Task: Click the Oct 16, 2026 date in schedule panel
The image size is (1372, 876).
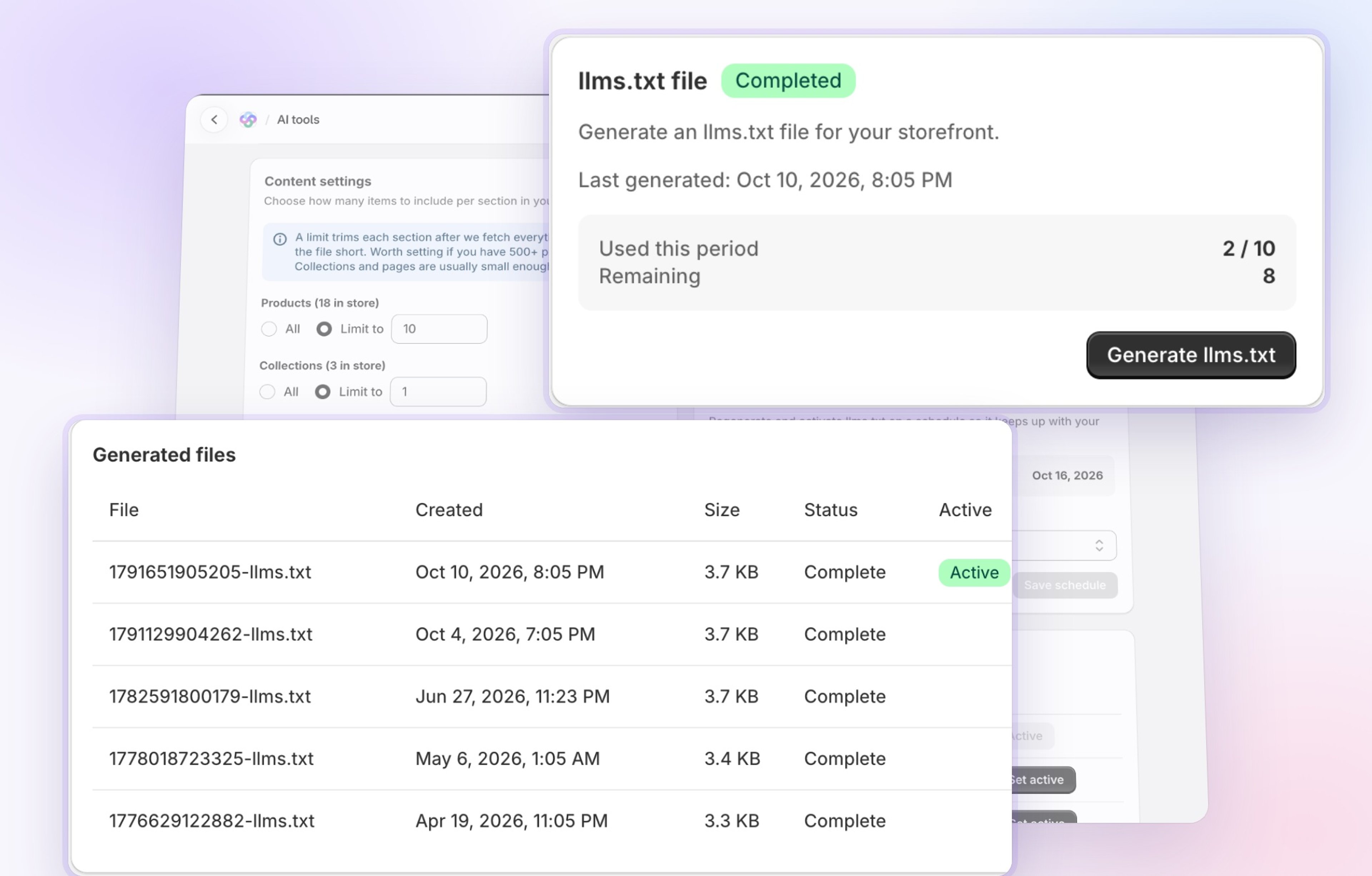Action: pos(1067,475)
